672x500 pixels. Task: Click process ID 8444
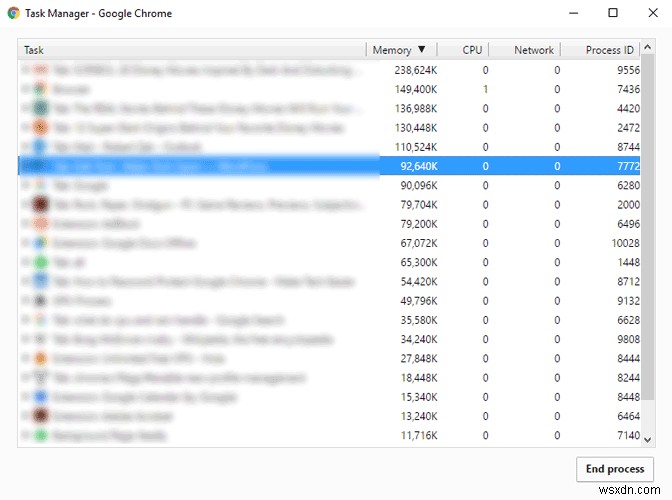[628, 359]
